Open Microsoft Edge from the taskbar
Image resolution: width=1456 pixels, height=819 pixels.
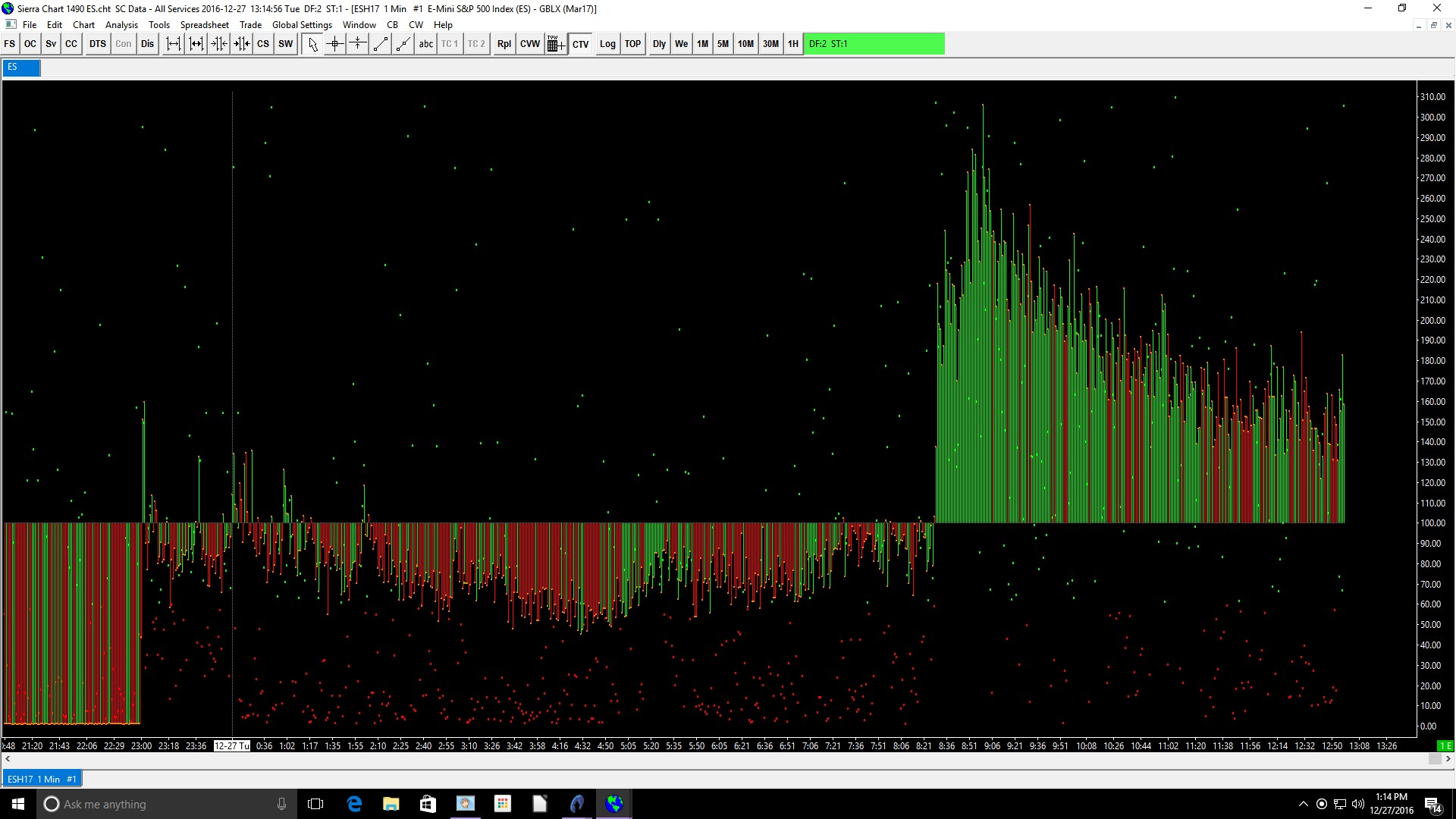[354, 804]
